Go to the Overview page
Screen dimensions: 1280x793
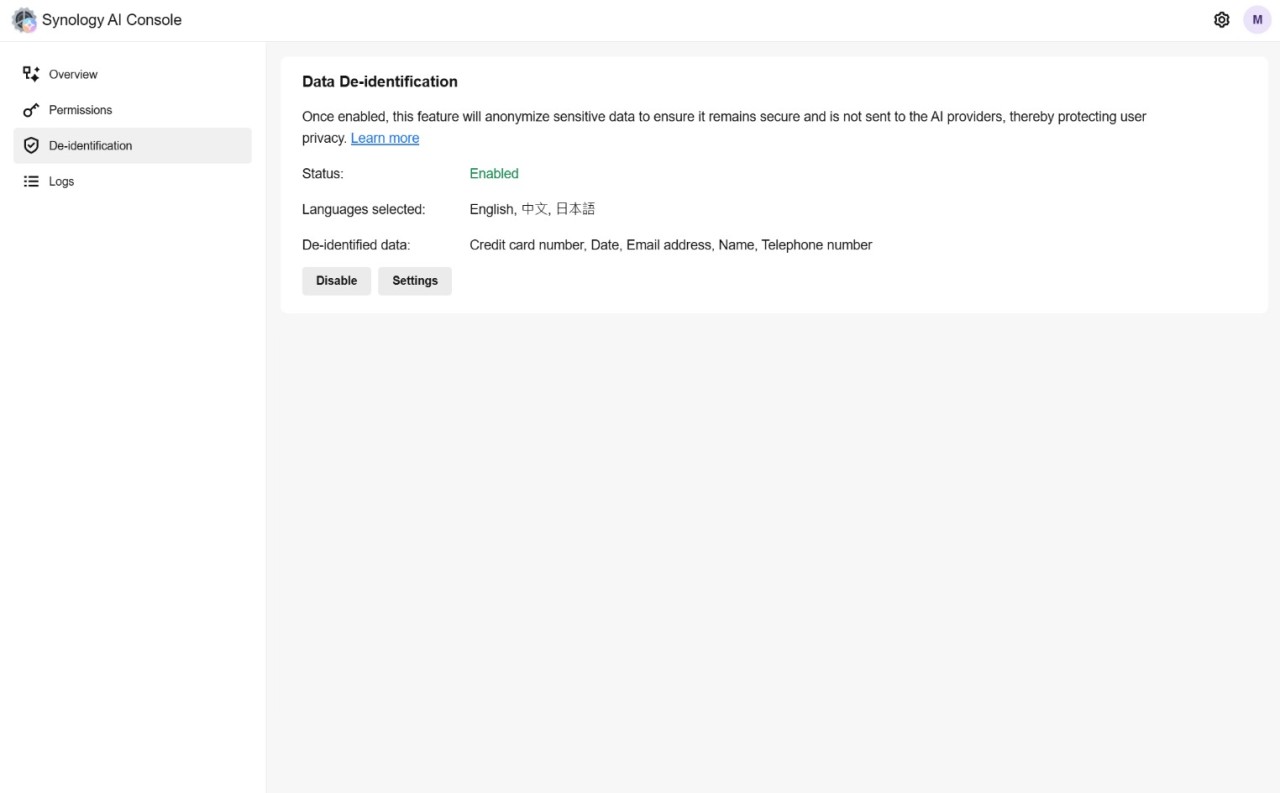73,74
